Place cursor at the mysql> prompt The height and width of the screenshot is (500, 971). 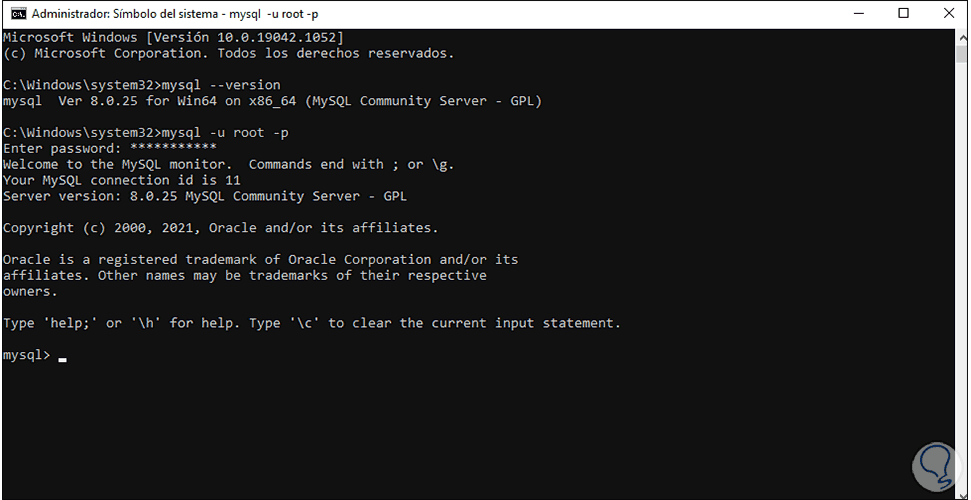tap(62, 356)
